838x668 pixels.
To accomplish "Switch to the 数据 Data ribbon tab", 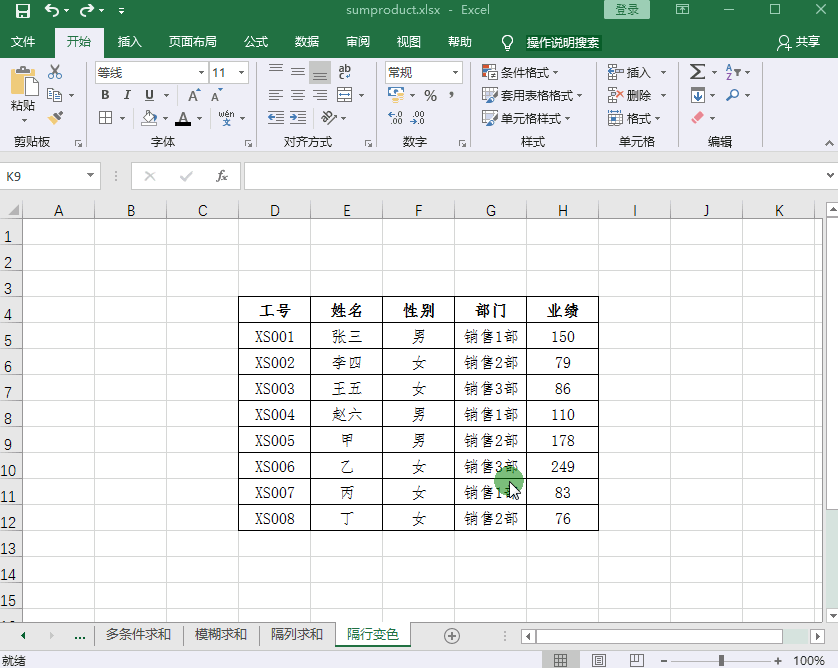I will (307, 42).
